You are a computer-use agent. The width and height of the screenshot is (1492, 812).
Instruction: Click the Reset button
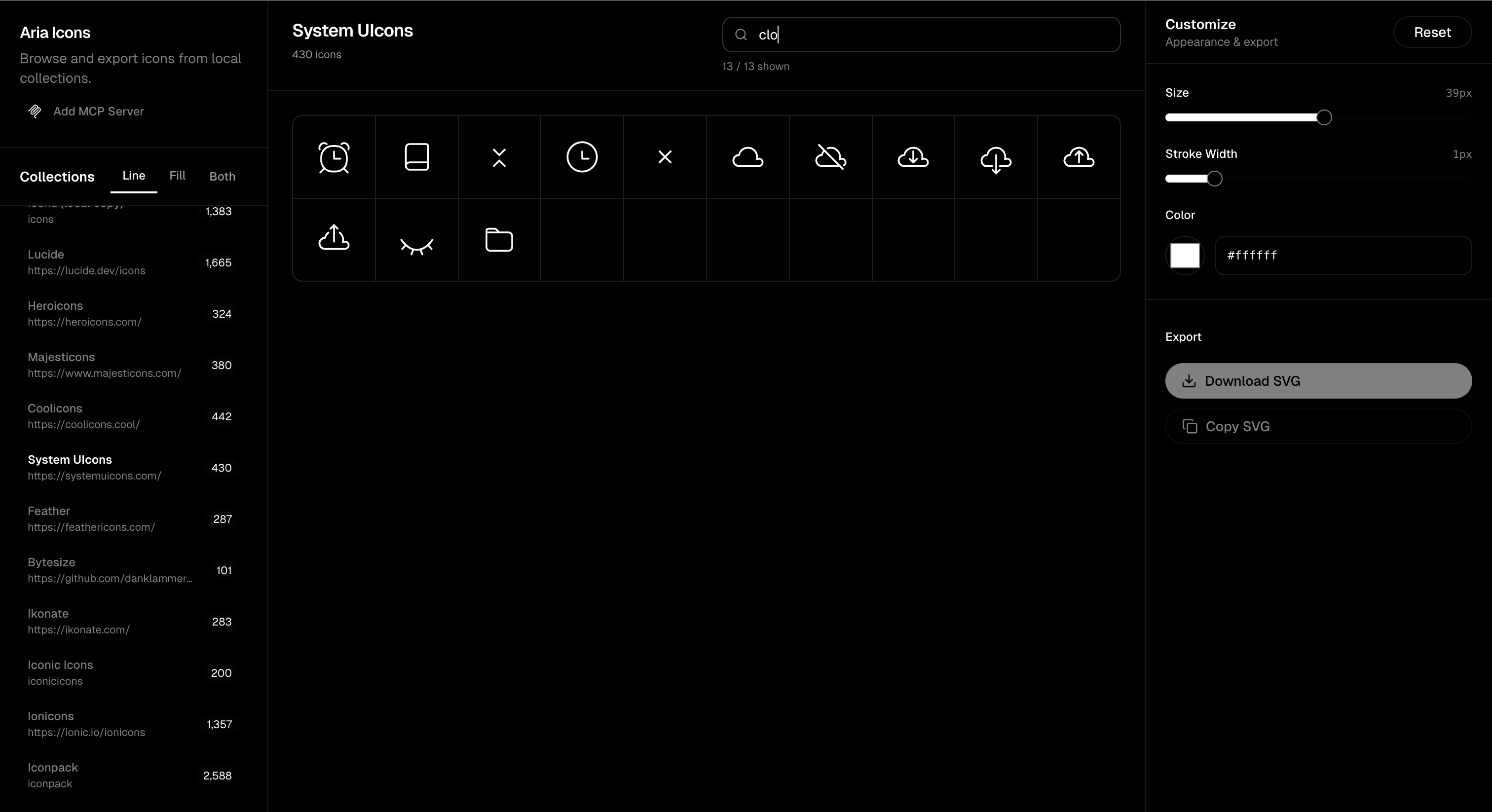[x=1432, y=33]
